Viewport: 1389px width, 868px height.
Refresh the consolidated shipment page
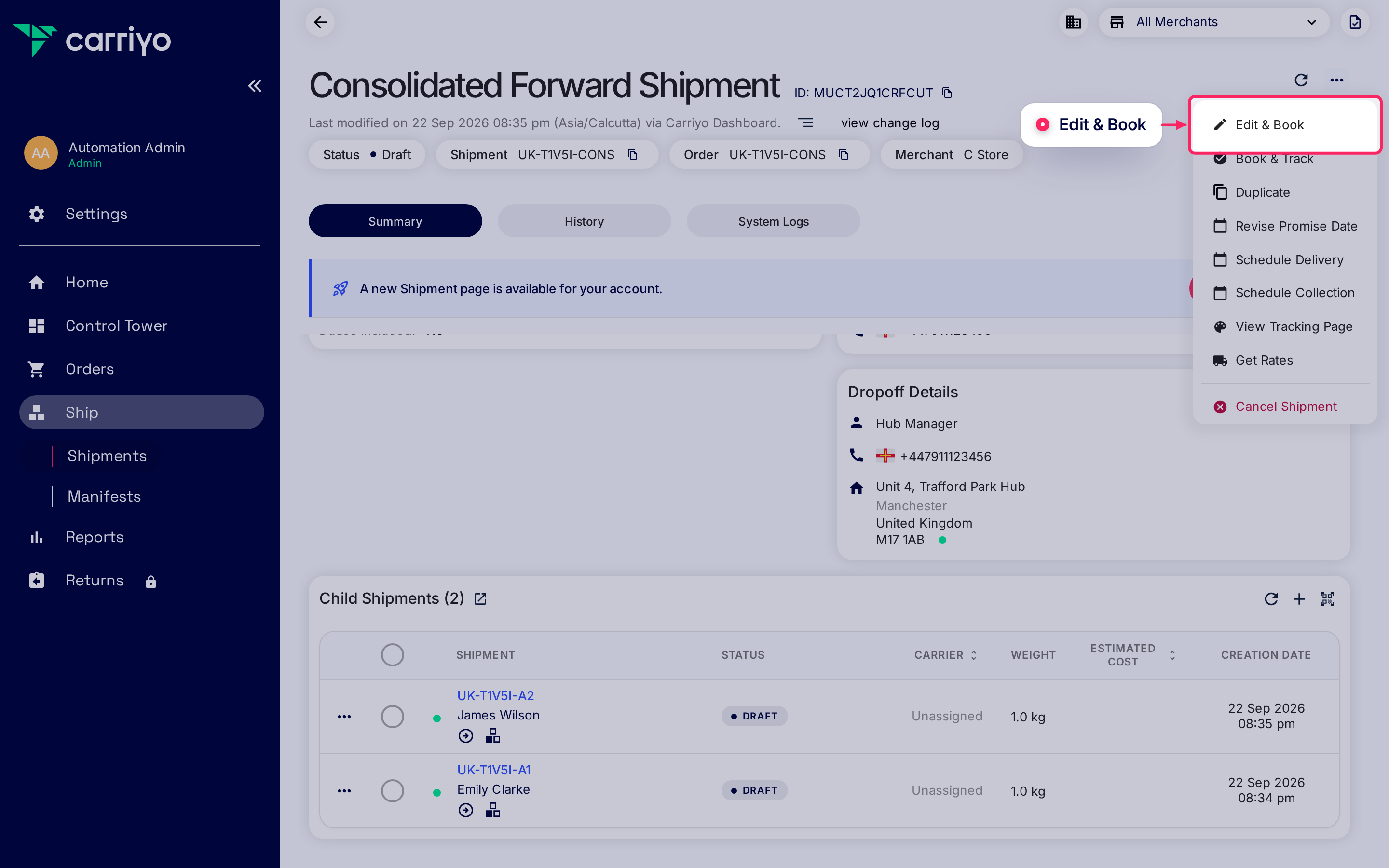(x=1301, y=80)
